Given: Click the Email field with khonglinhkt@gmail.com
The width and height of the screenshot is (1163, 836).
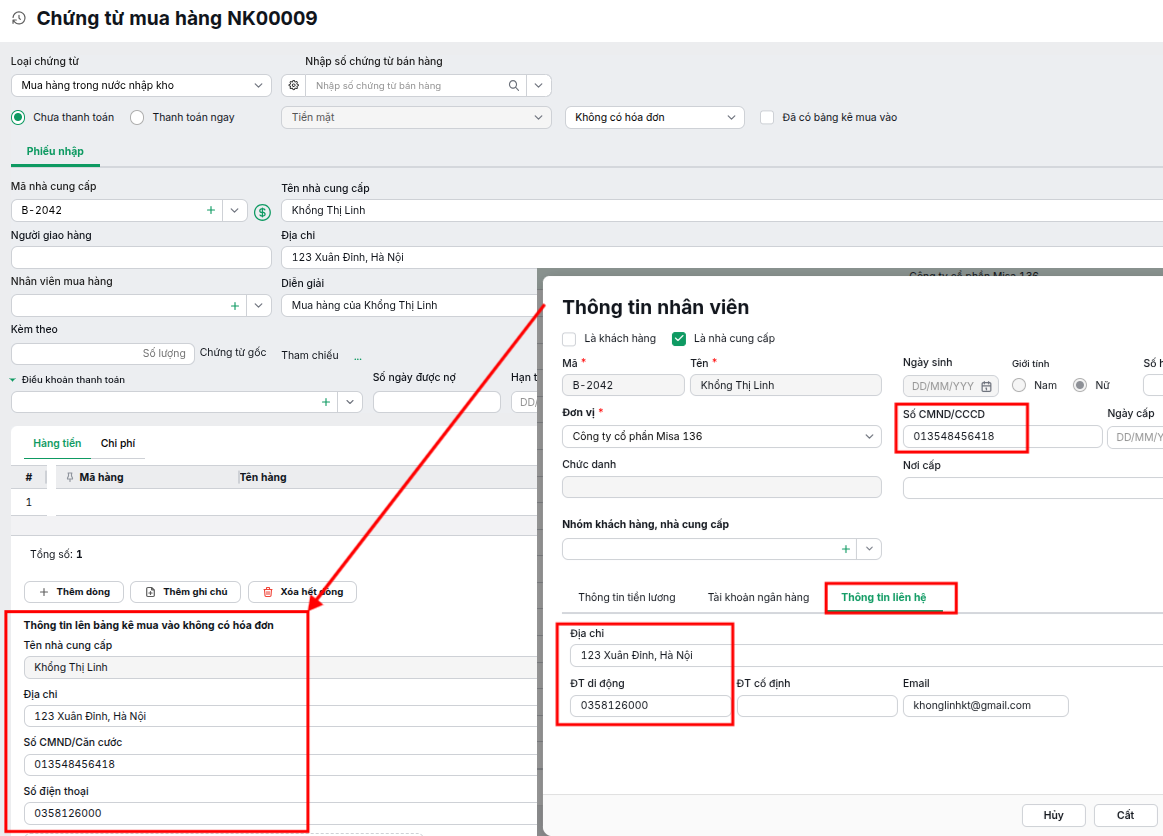Looking at the screenshot, I should (x=985, y=705).
